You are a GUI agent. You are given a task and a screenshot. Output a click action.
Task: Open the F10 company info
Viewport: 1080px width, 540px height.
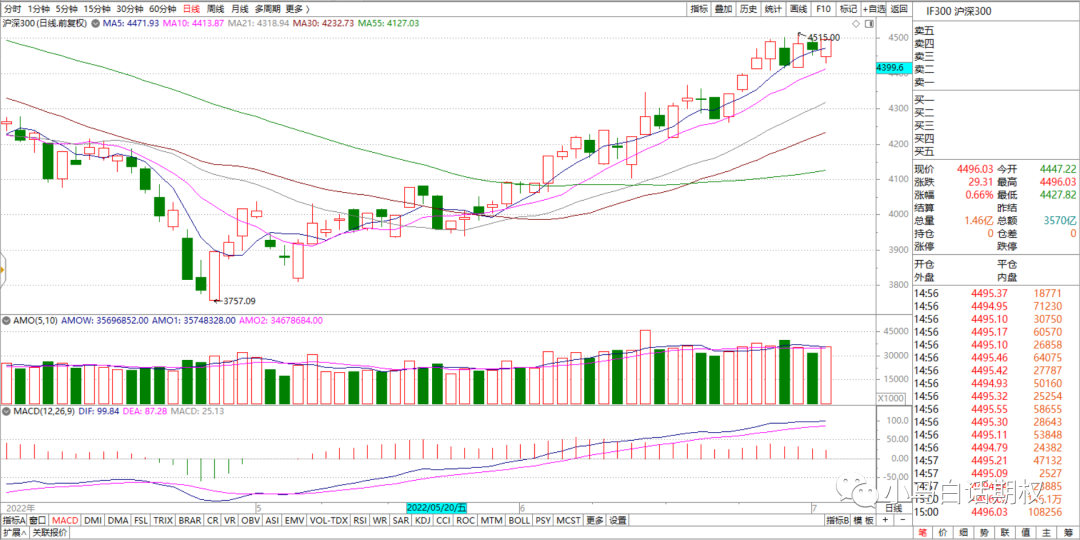[823, 8]
